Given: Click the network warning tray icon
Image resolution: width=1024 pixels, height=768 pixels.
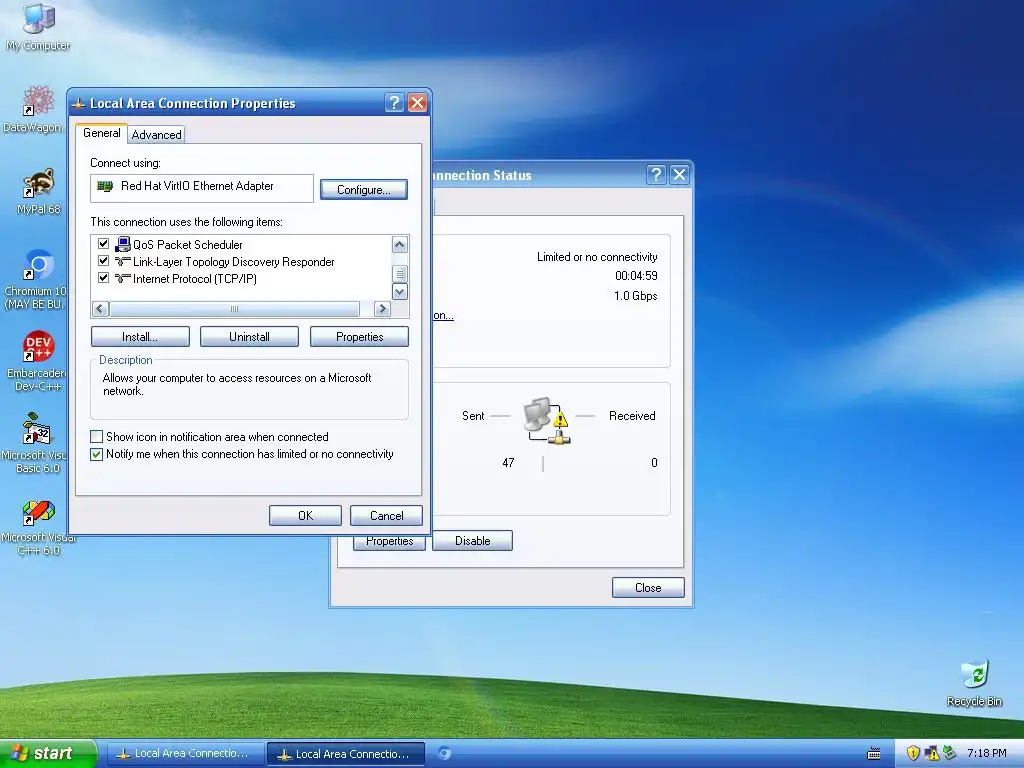Looking at the screenshot, I should 932,753.
